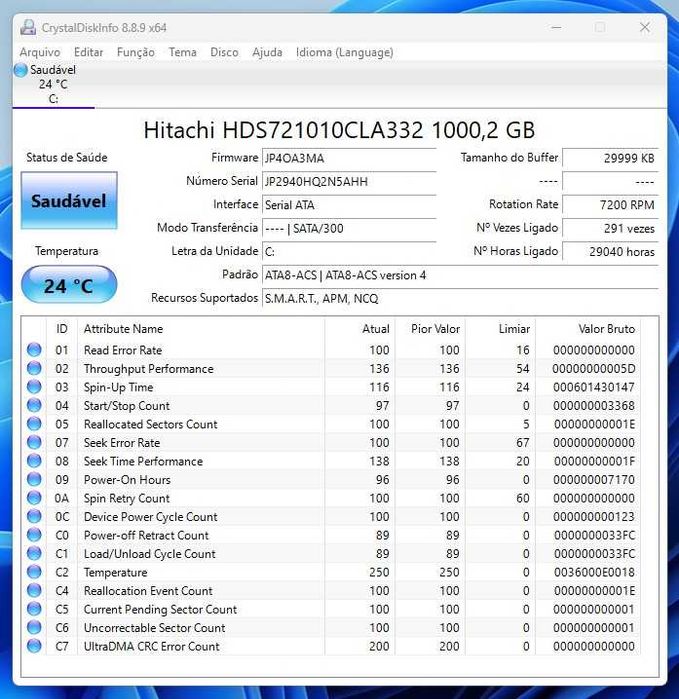Click the status orb for Uncorrectable Sector Count
Screen dimensions: 679x699
pyautogui.click(x=34, y=627)
